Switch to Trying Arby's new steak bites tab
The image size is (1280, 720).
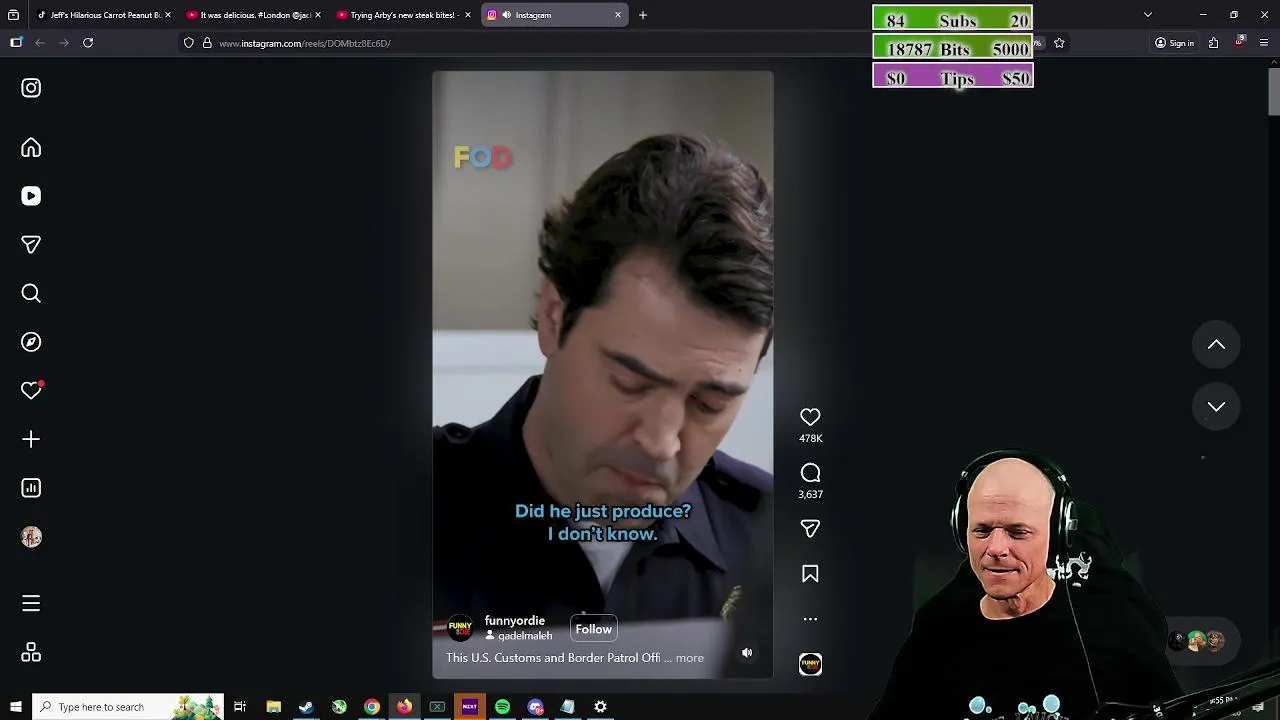coord(404,15)
